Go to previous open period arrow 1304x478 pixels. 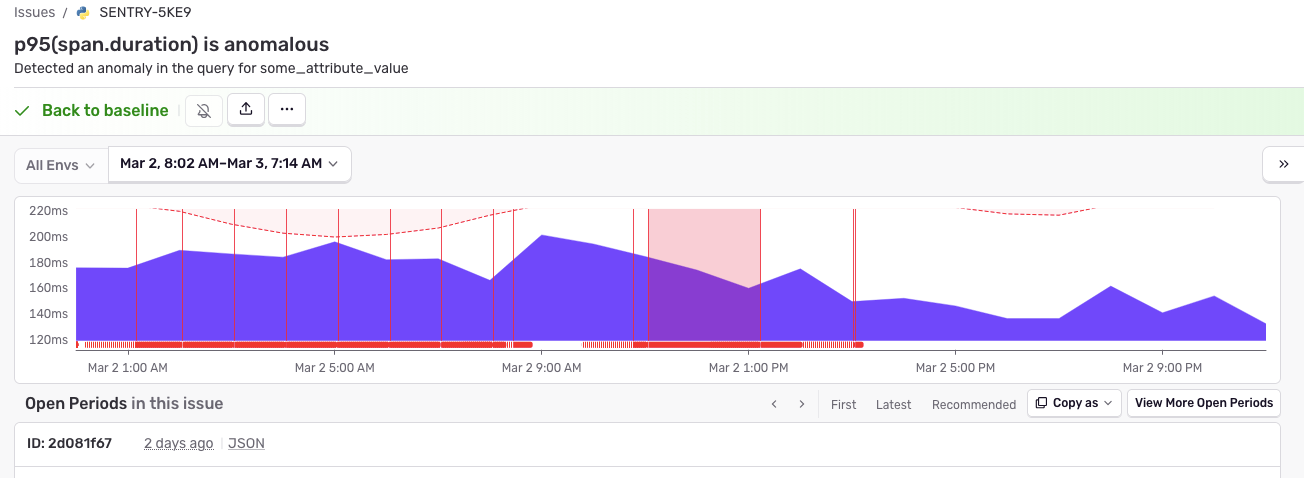click(774, 404)
